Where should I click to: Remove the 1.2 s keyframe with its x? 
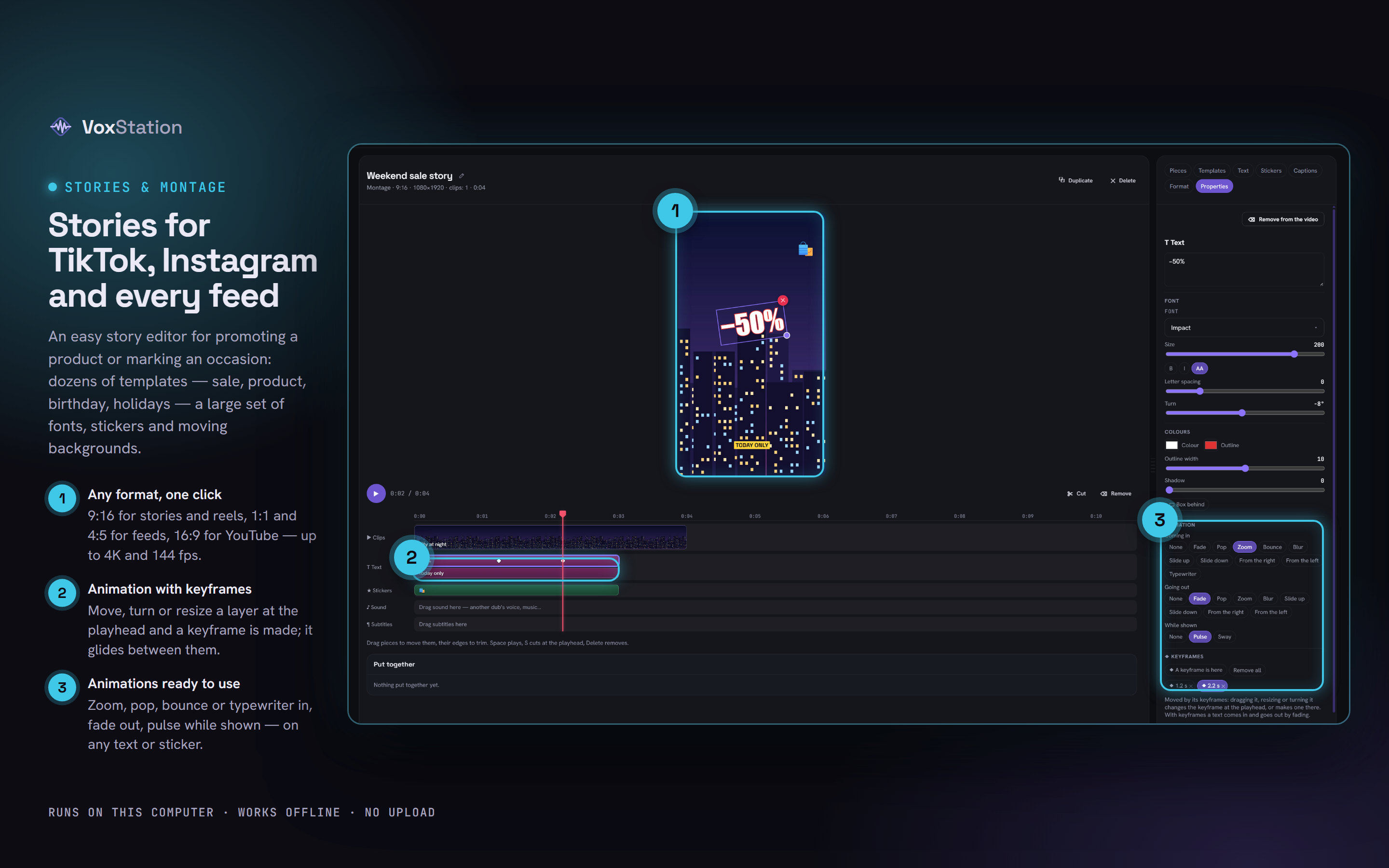[x=1191, y=685]
